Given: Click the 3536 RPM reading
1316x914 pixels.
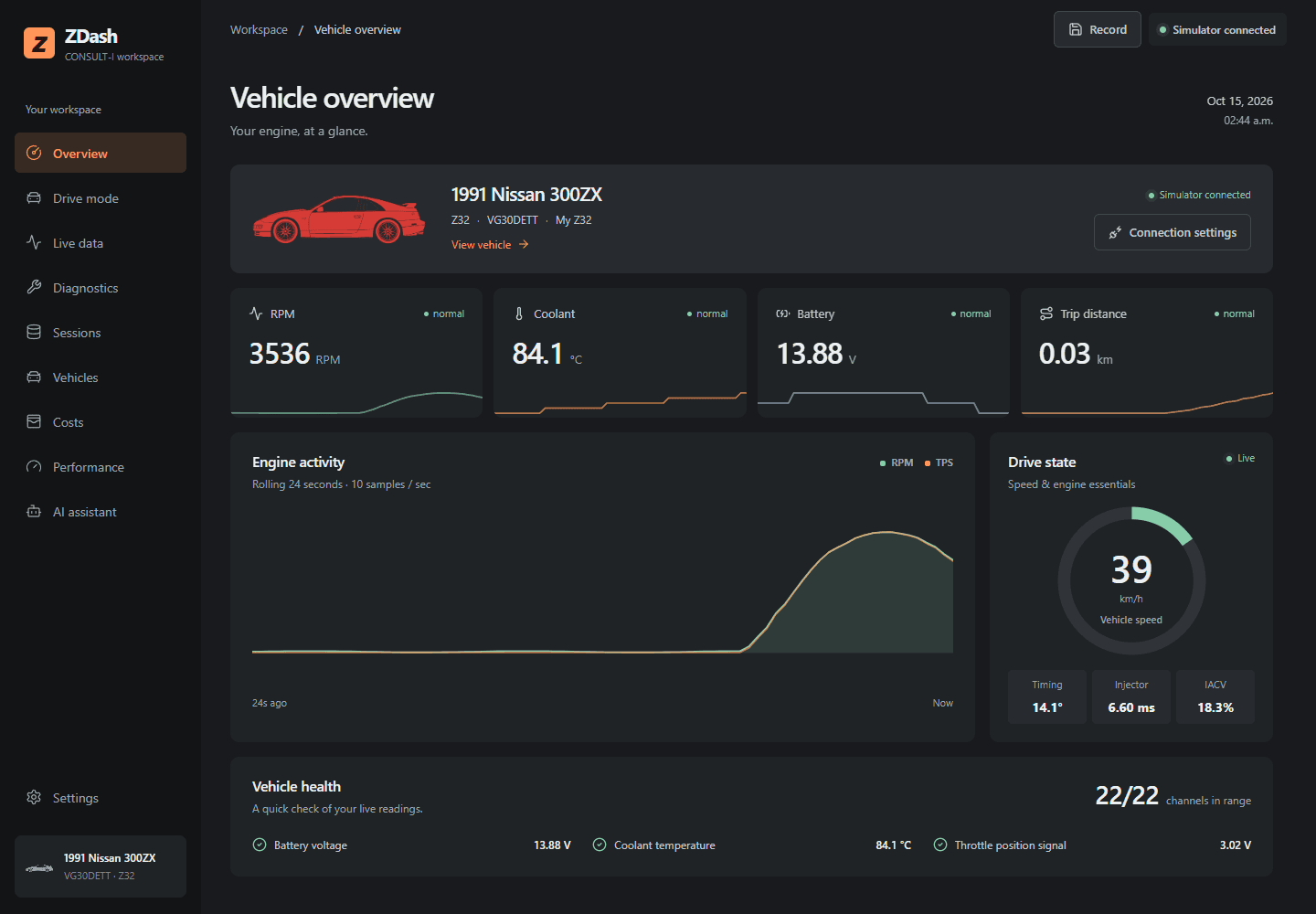Looking at the screenshot, I should [294, 354].
